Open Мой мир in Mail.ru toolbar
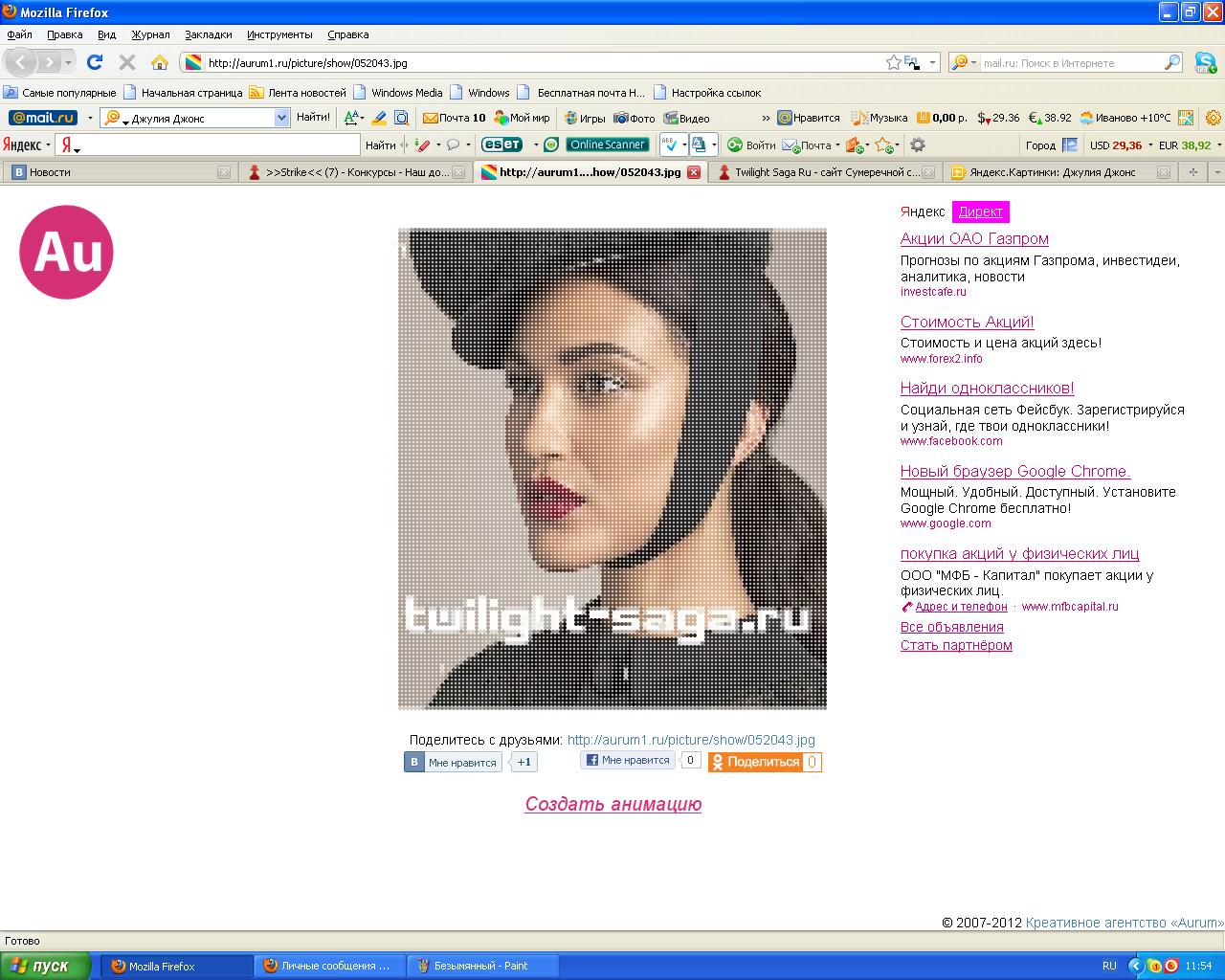Image resolution: width=1225 pixels, height=980 pixels. (522, 118)
